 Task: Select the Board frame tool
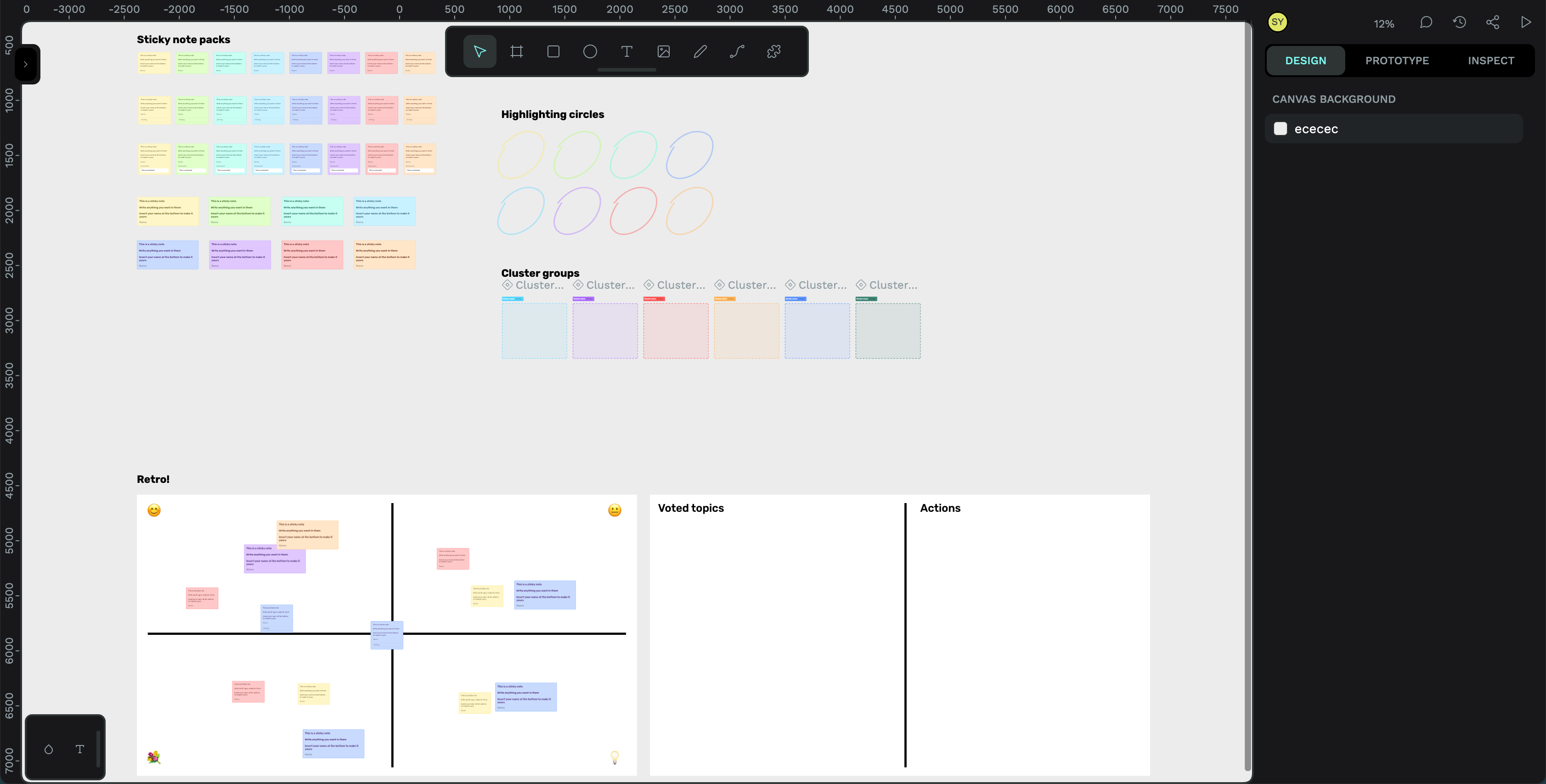tap(516, 51)
